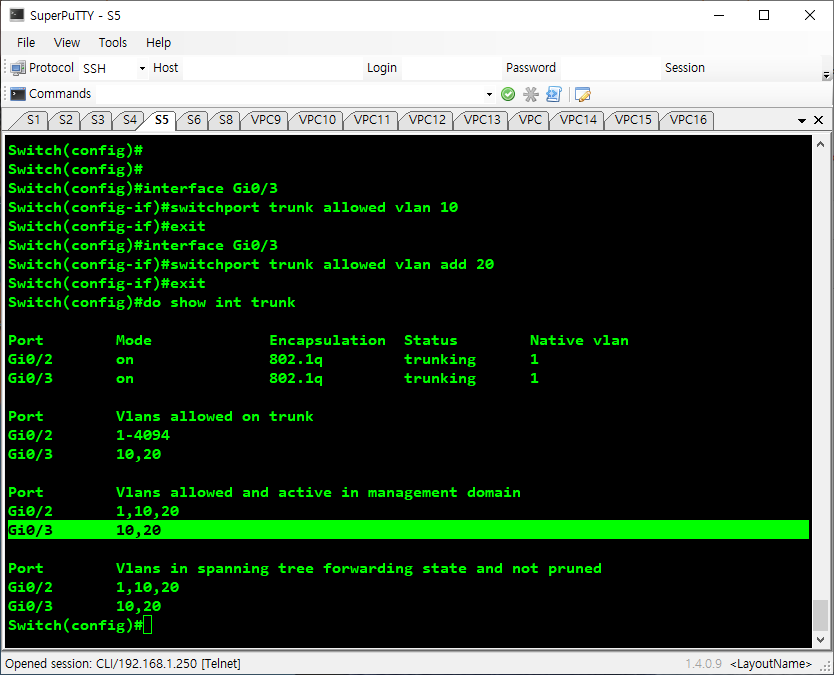Click the SuperPuTTY title bar app icon
Viewport: 834px width, 675px height.
tap(17, 15)
